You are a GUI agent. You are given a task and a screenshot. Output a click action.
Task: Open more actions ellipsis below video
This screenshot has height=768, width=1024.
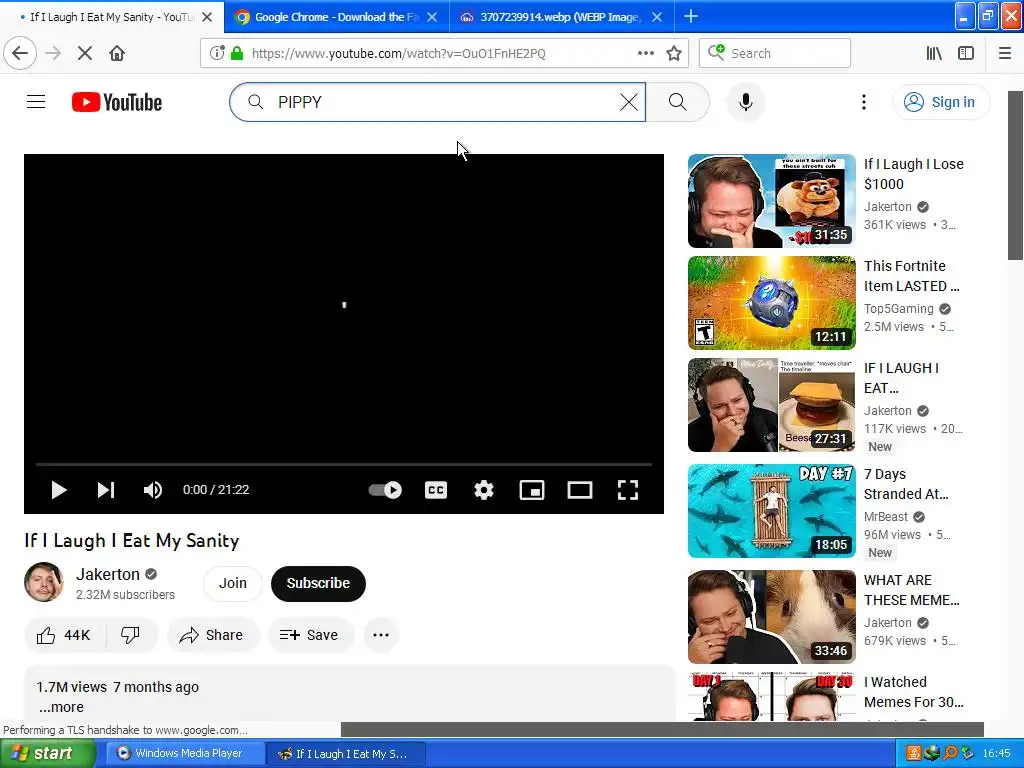[x=381, y=635]
